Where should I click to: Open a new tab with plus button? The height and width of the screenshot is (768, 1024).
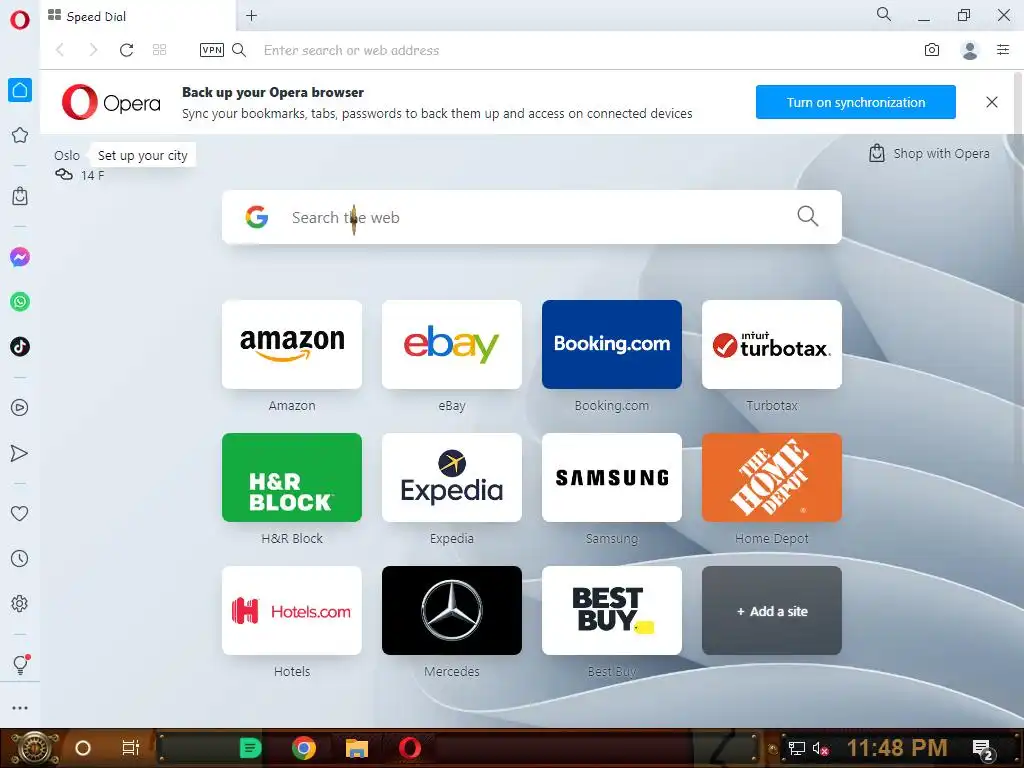[251, 16]
